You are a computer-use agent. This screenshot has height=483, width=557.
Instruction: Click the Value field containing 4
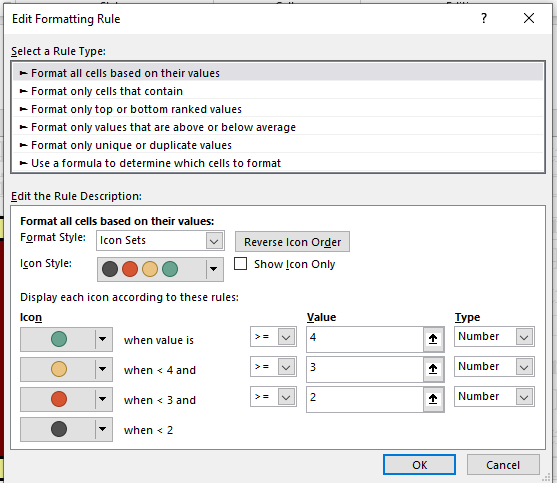click(364, 339)
